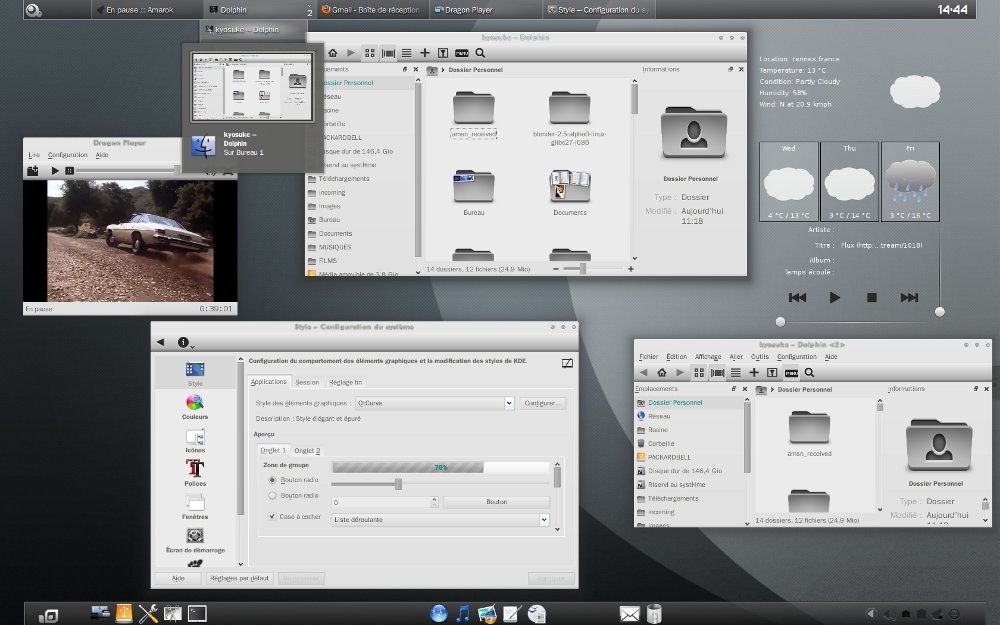Click the Configurer... button

542,403
